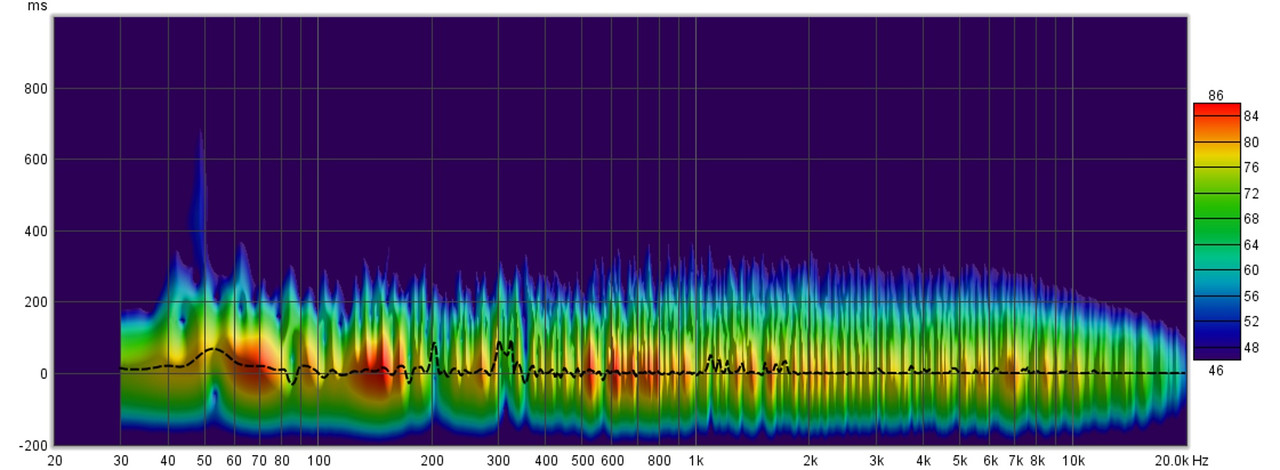Click the 40 Hz tick on frequency axis
The width and height of the screenshot is (1280, 470).
pyautogui.click(x=168, y=461)
